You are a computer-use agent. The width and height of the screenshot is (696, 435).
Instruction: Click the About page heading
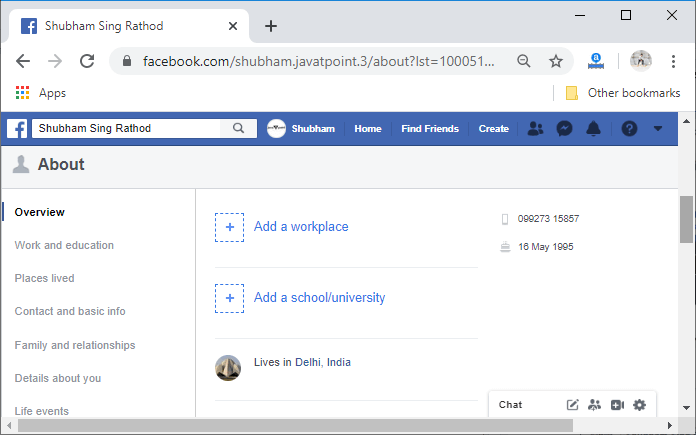(61, 164)
